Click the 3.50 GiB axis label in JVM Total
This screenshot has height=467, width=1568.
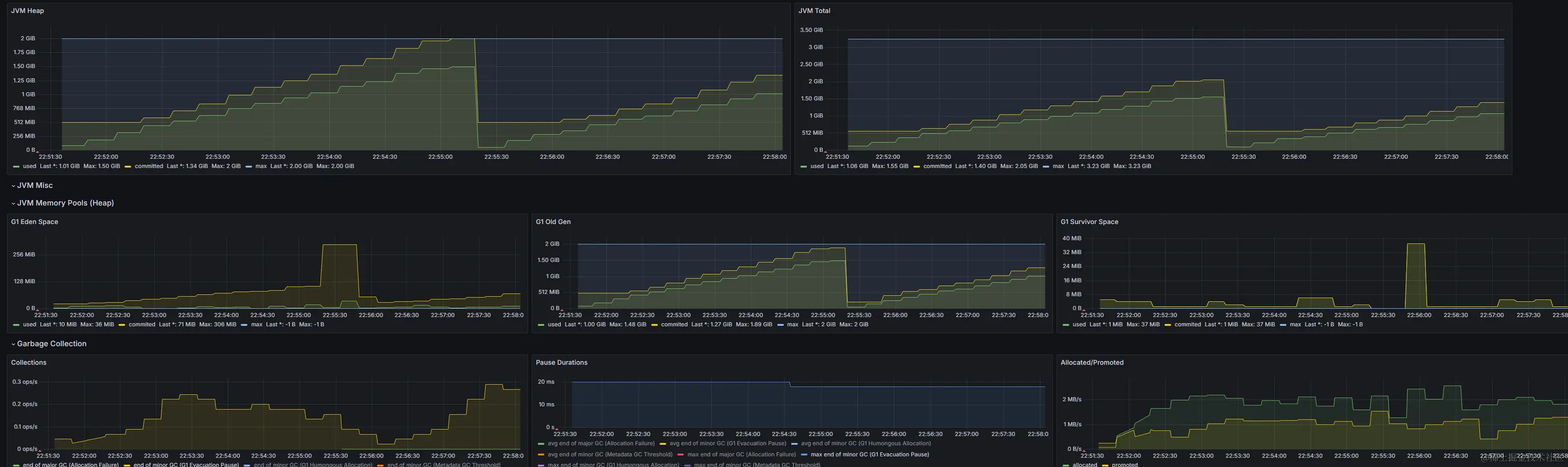[x=811, y=30]
